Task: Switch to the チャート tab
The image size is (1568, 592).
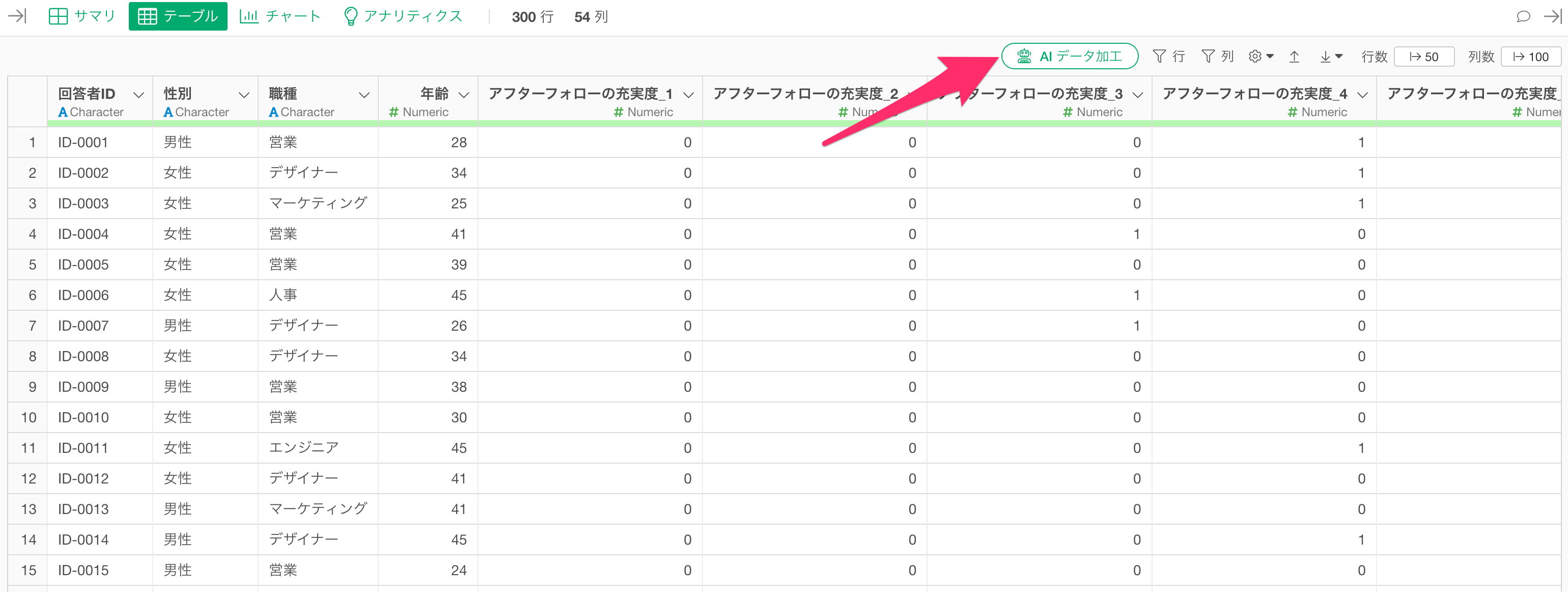Action: 280,16
